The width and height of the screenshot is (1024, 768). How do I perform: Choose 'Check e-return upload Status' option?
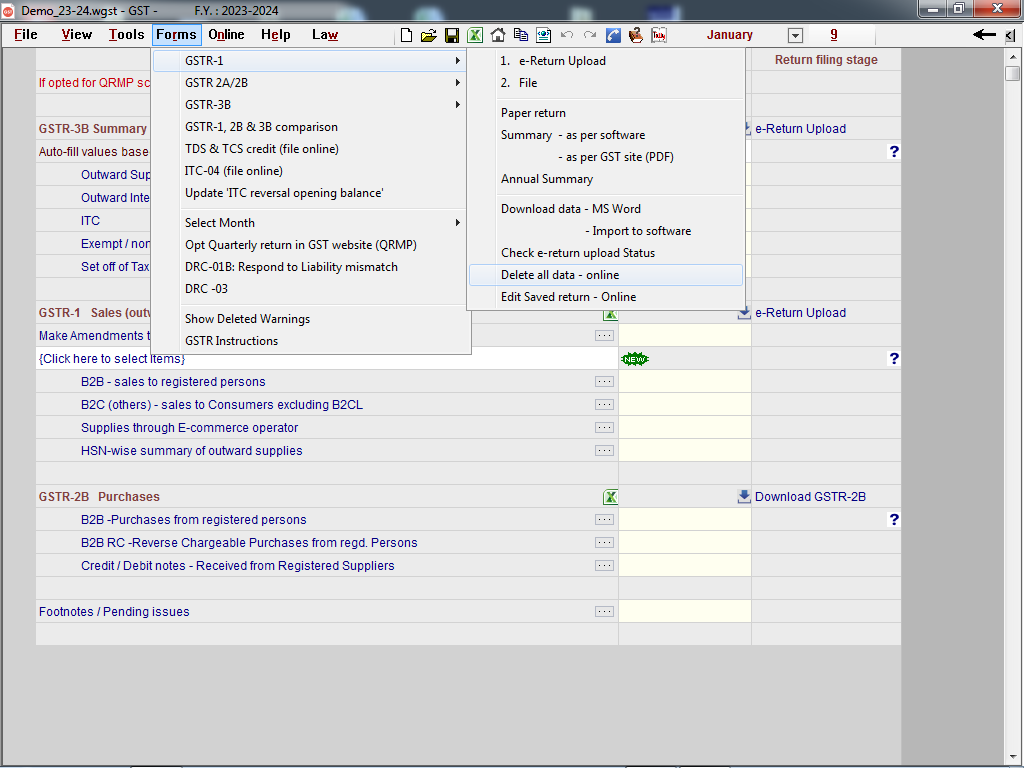577,253
